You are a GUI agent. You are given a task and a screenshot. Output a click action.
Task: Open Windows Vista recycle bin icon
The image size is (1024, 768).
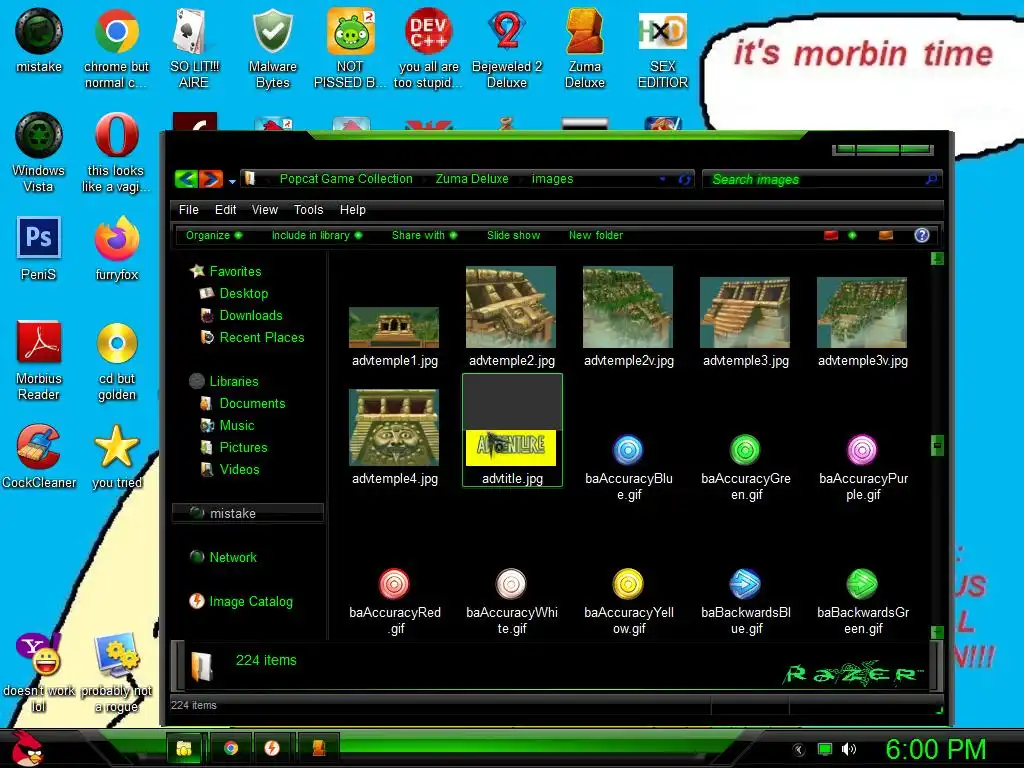(39, 152)
